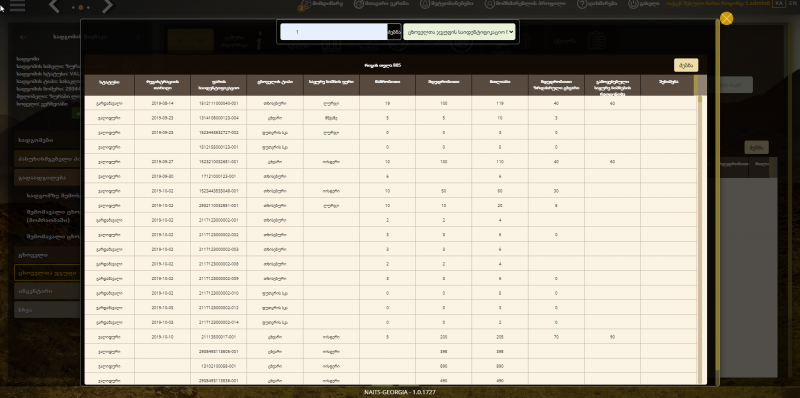Viewport: 800px width, 398px height.
Task: Click the search button beside the input
Action: point(394,32)
